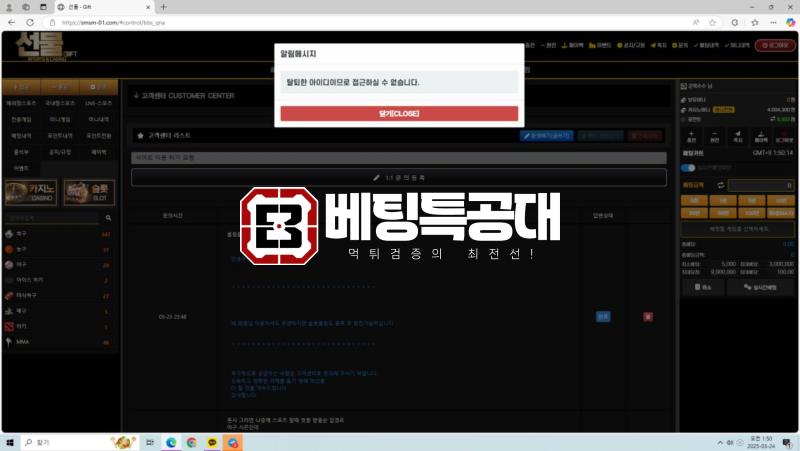Click first gold tab atop left sidebar
Image resolution: width=800 pixels, height=451 pixels.
click(21, 87)
